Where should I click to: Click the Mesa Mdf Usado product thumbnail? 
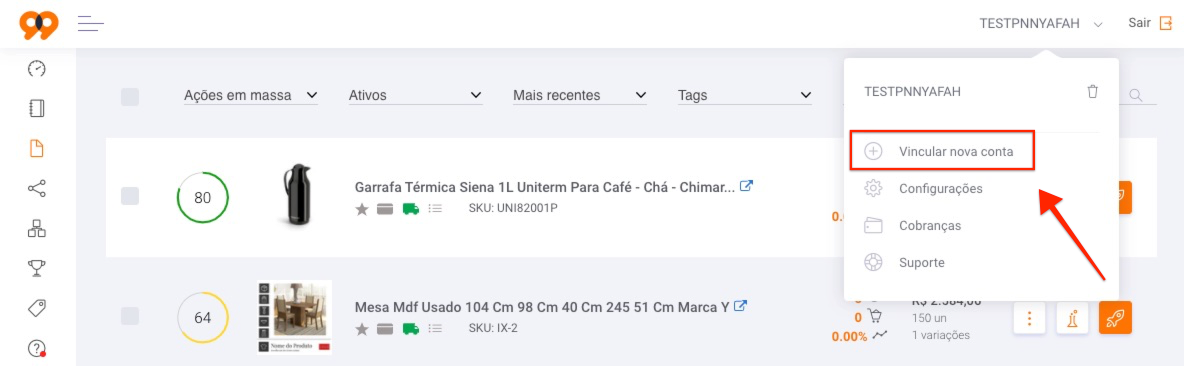pyautogui.click(x=294, y=317)
